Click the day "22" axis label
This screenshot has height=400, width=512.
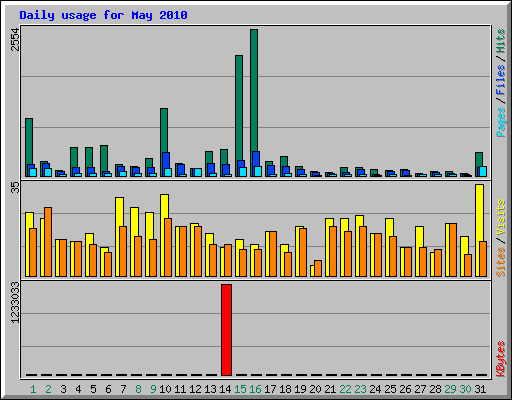(x=345, y=389)
